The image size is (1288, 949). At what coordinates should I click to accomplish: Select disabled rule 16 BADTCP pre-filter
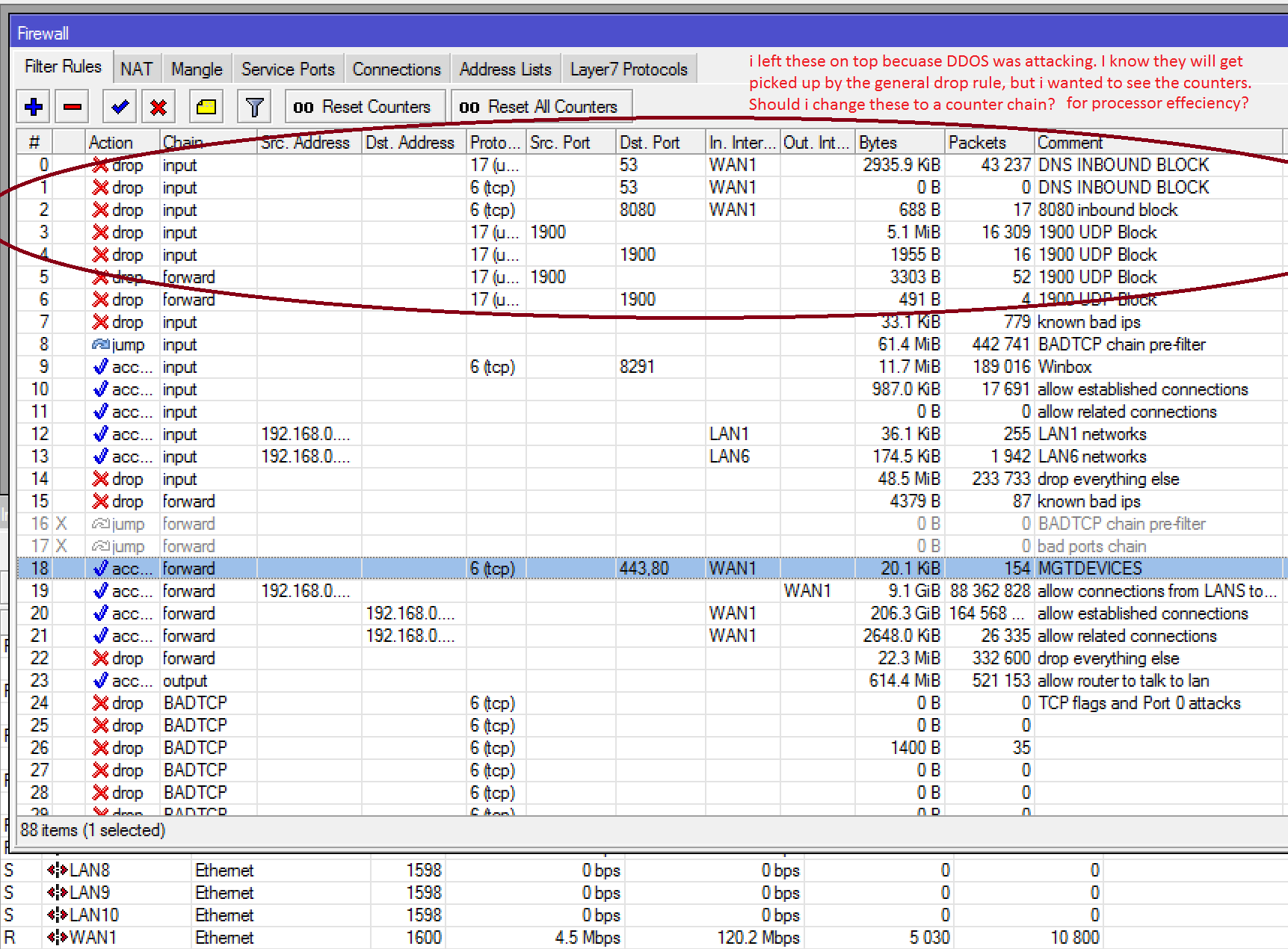1121,524
